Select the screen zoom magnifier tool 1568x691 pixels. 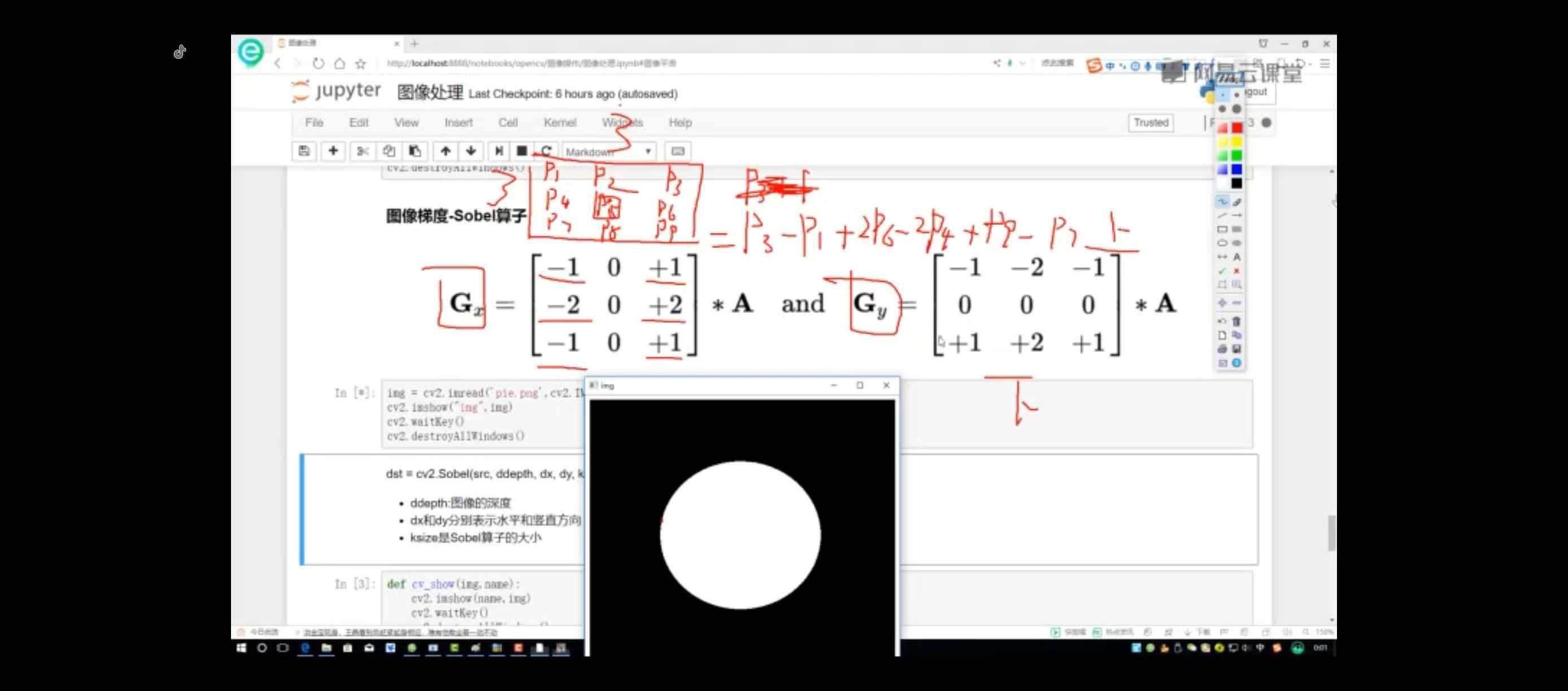(1237, 285)
